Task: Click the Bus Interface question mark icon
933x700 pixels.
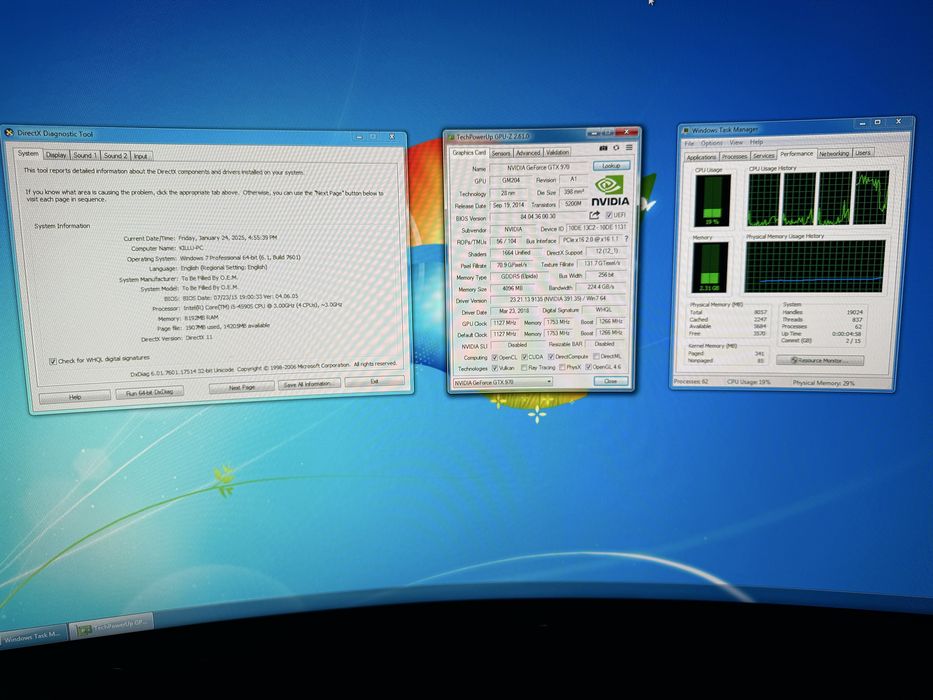Action: point(626,239)
